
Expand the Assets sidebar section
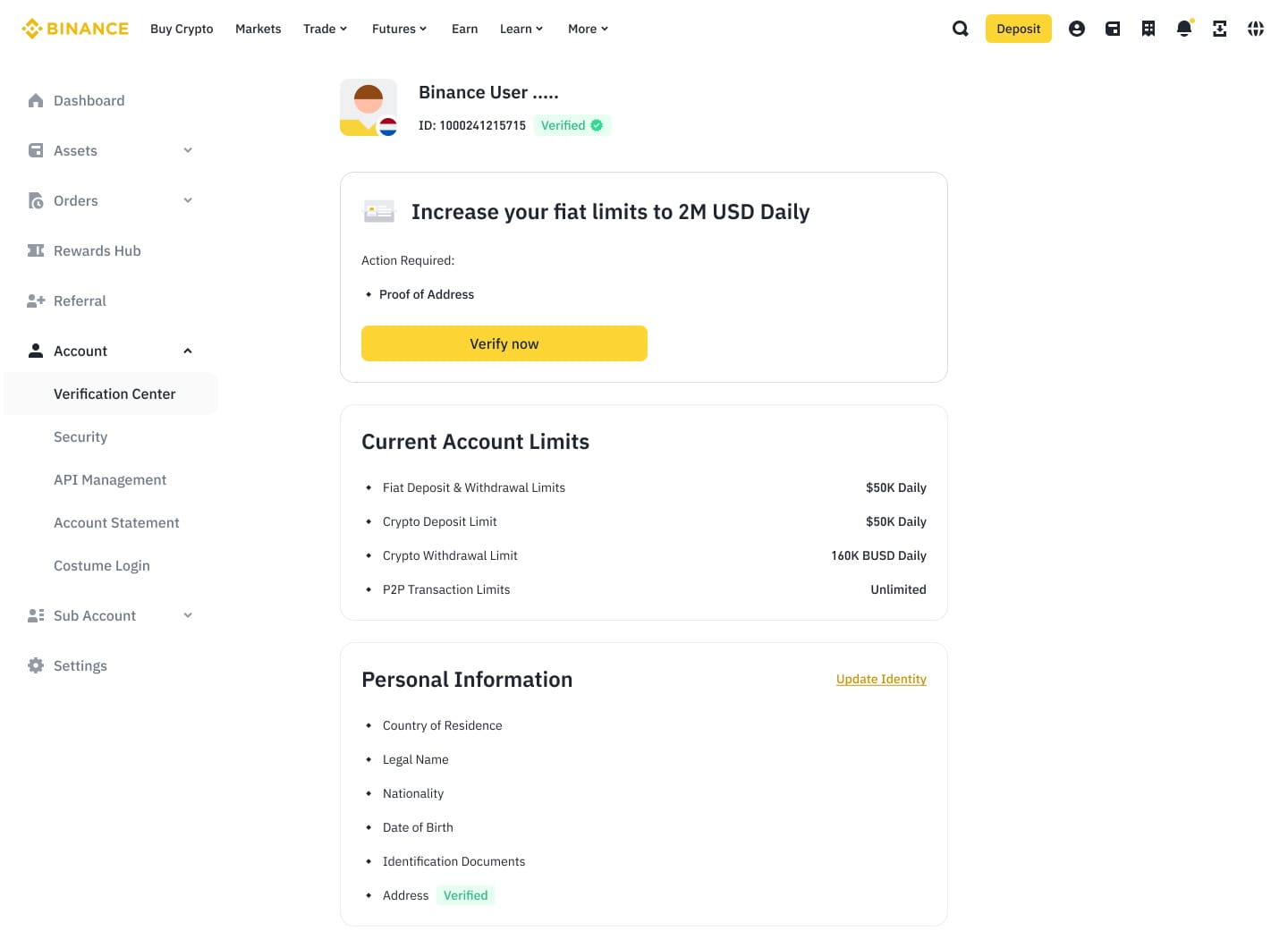(x=188, y=150)
